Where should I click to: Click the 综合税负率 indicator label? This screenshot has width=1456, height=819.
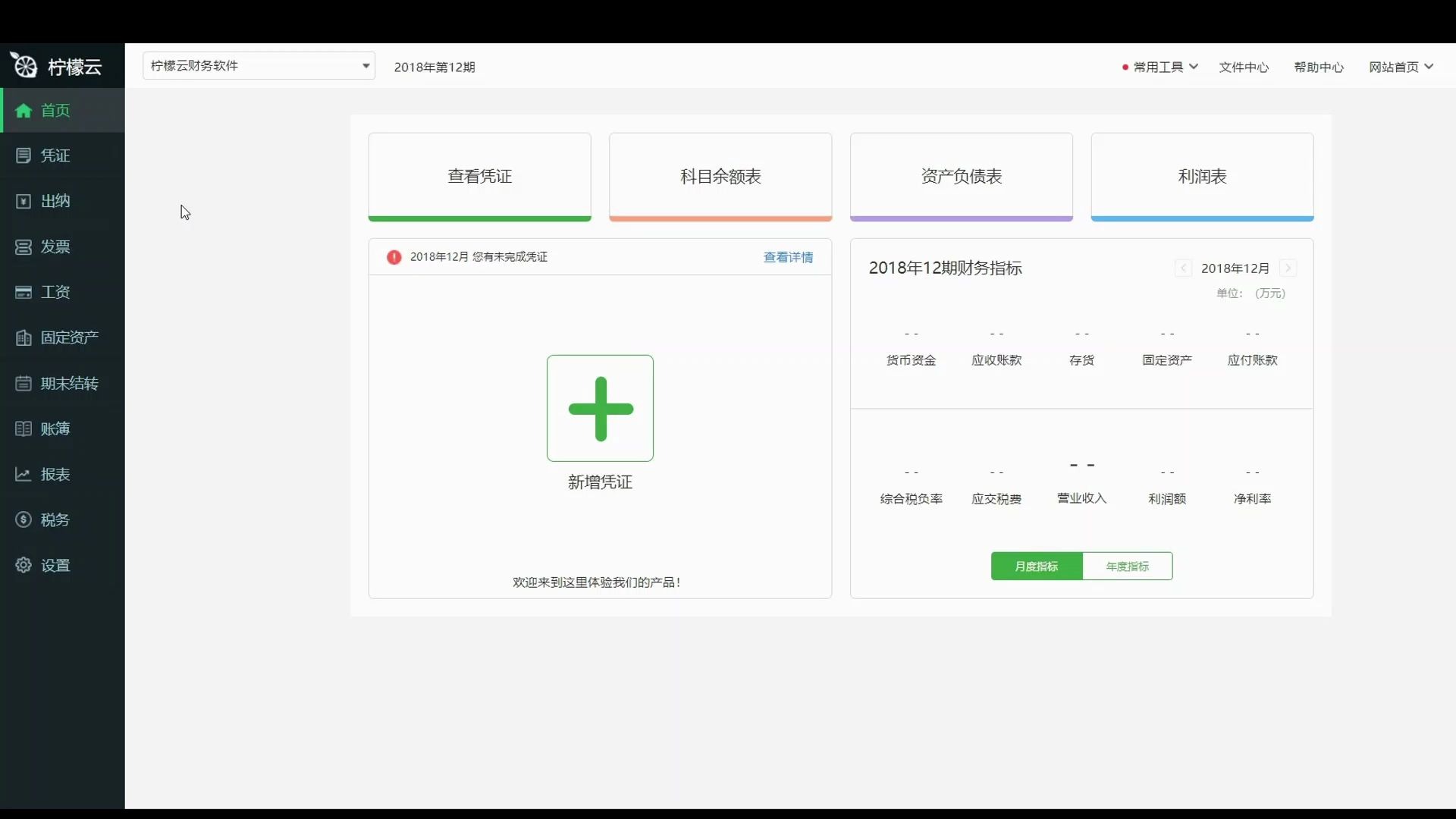click(x=912, y=499)
